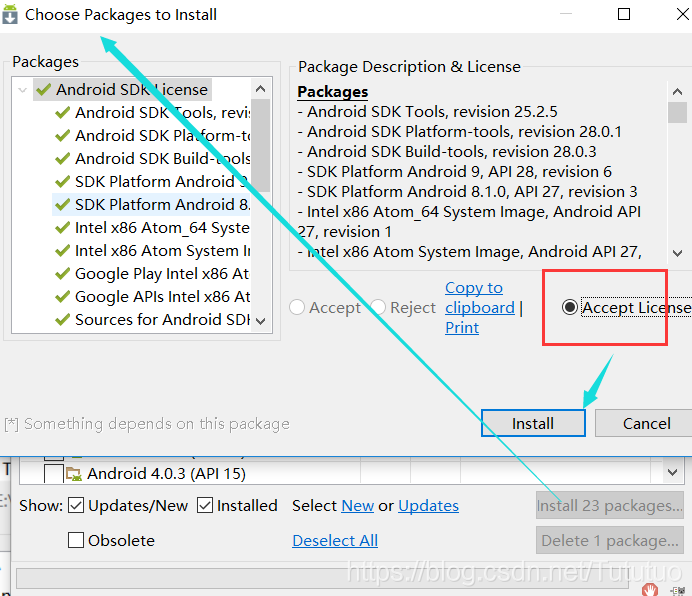Click the license description scrollbar thumb
This screenshot has height=596, width=692.
pos(677,113)
